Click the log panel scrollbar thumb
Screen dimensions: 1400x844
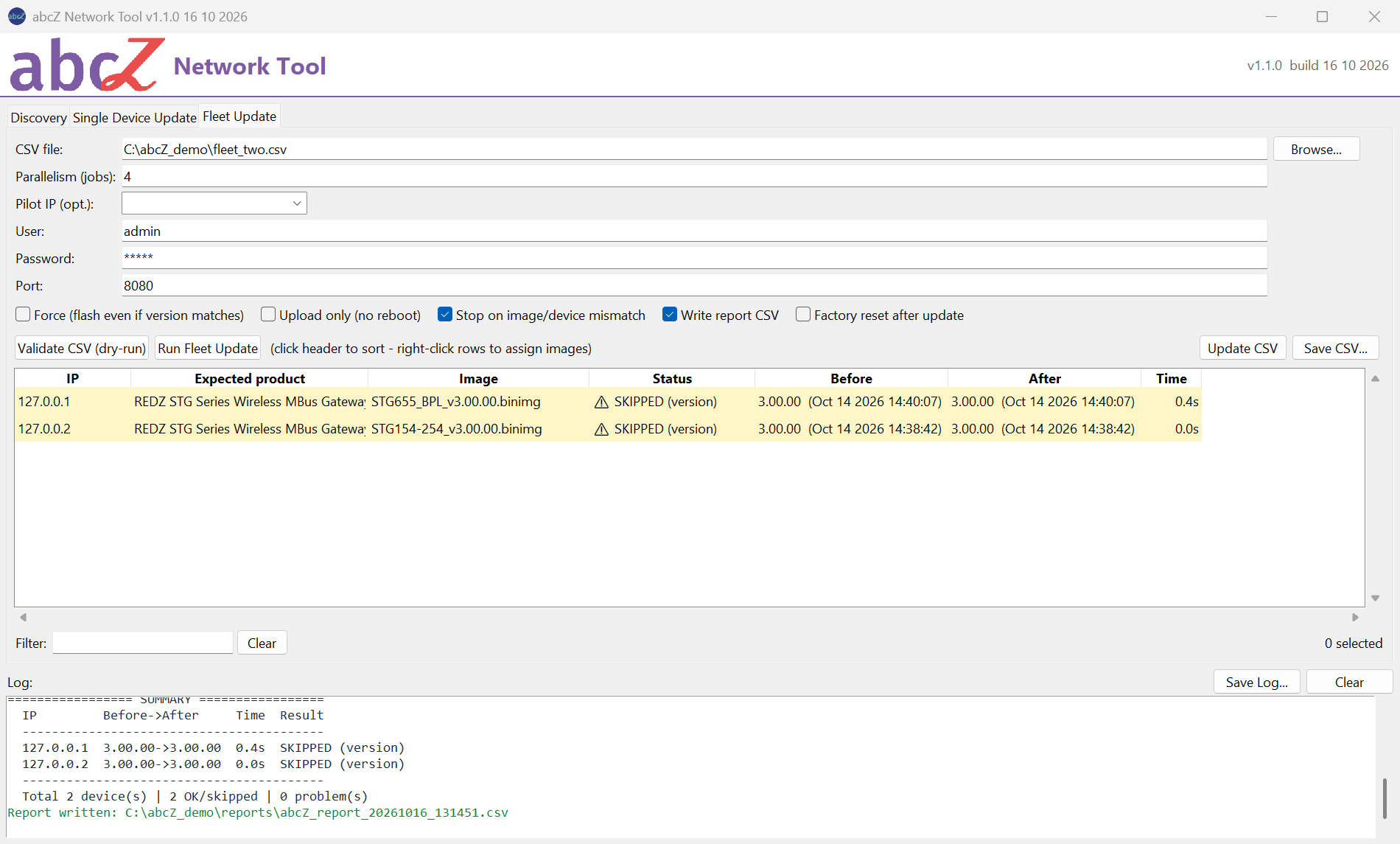[x=1385, y=798]
